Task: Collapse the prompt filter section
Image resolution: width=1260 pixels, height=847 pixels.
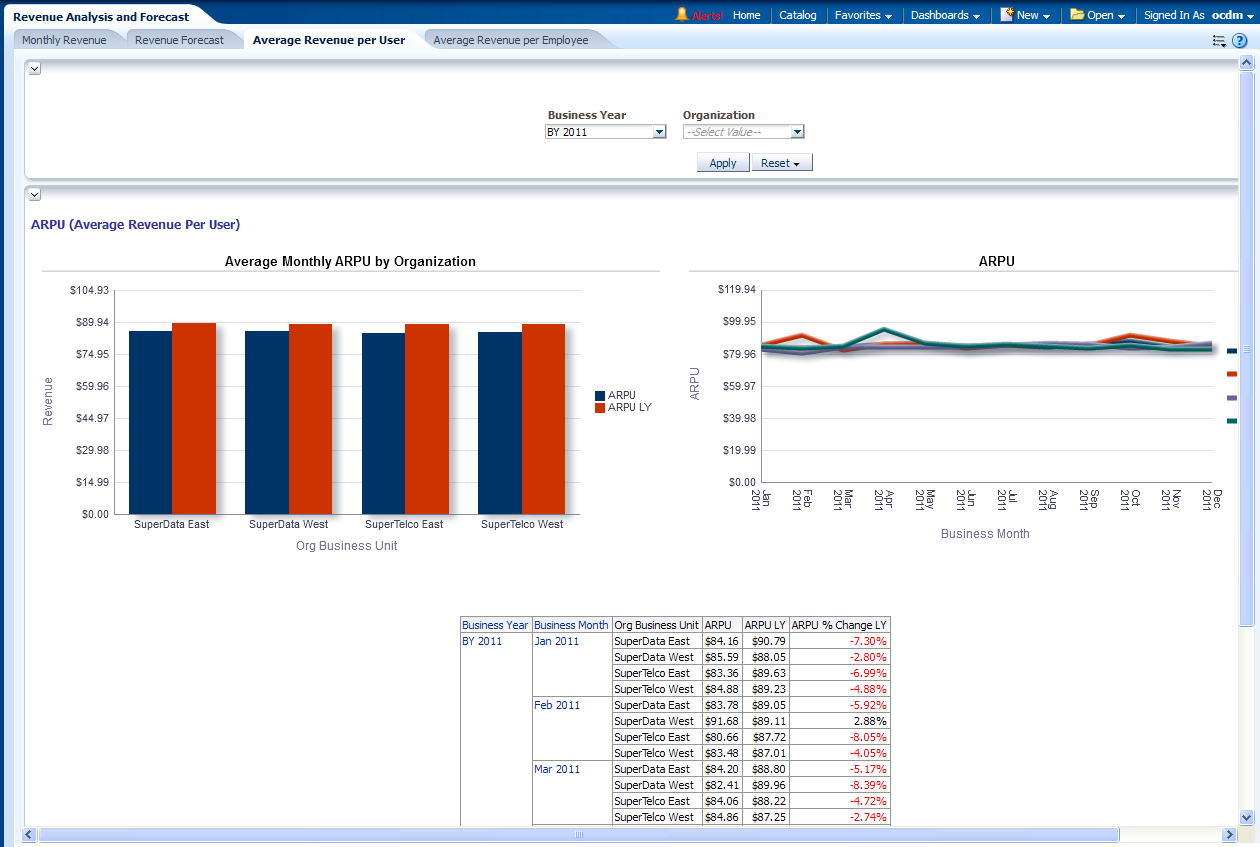Action: click(x=34, y=68)
